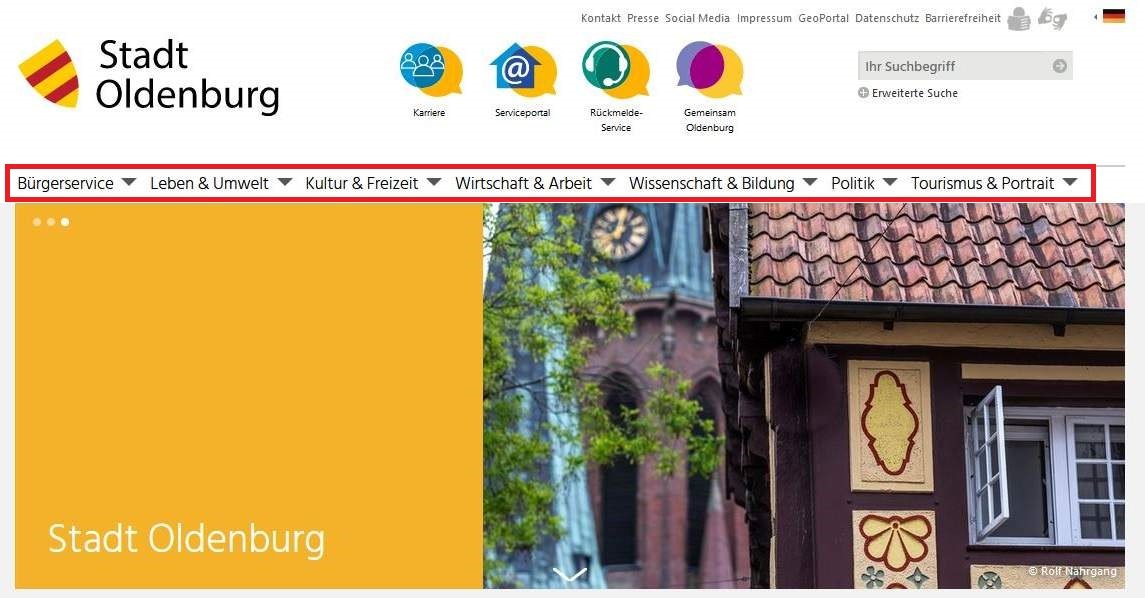Viewport: 1145px width, 598px height.
Task: Open the Wirtschaft & Arbeit menu
Action: click(x=524, y=183)
